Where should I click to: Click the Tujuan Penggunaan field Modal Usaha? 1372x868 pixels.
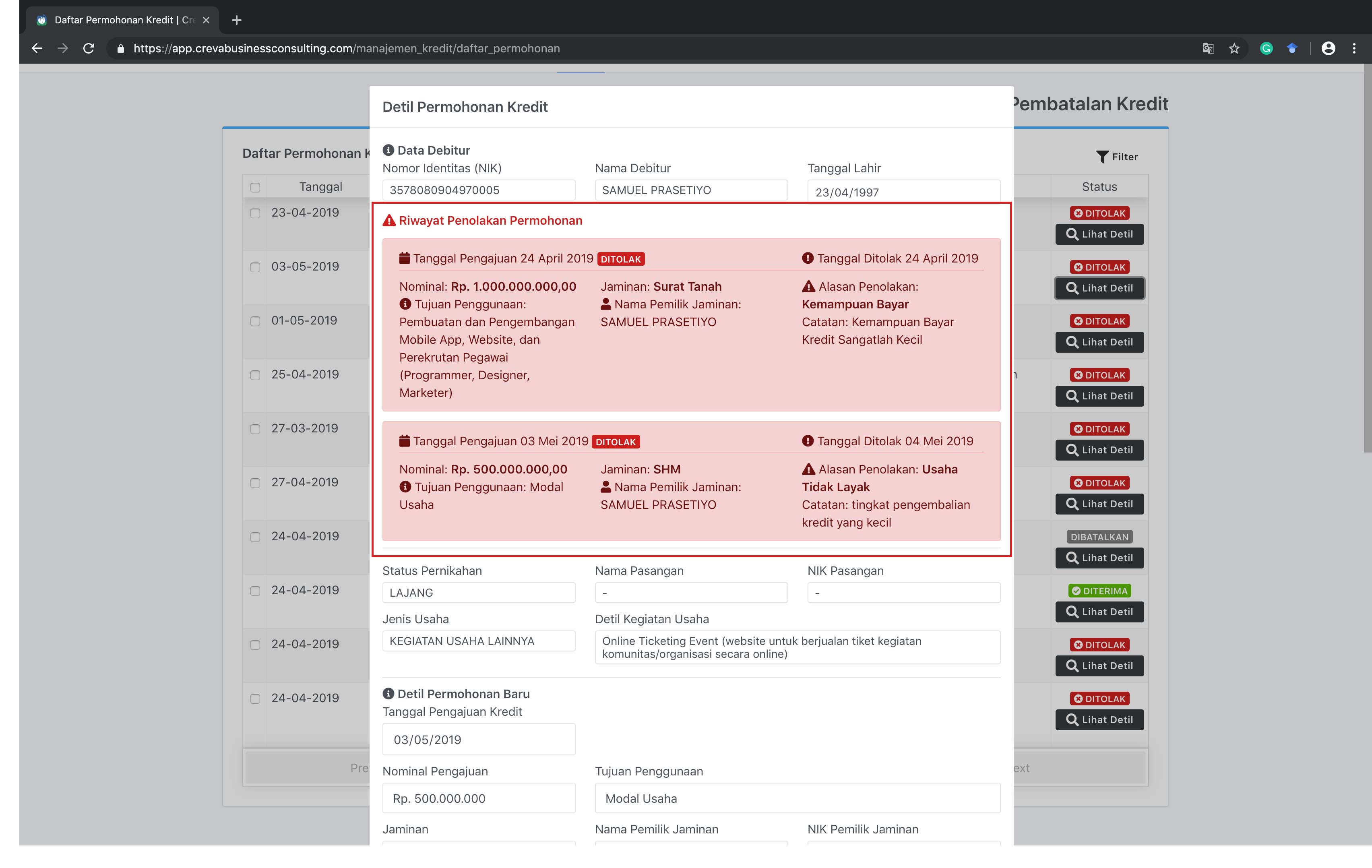click(x=798, y=798)
